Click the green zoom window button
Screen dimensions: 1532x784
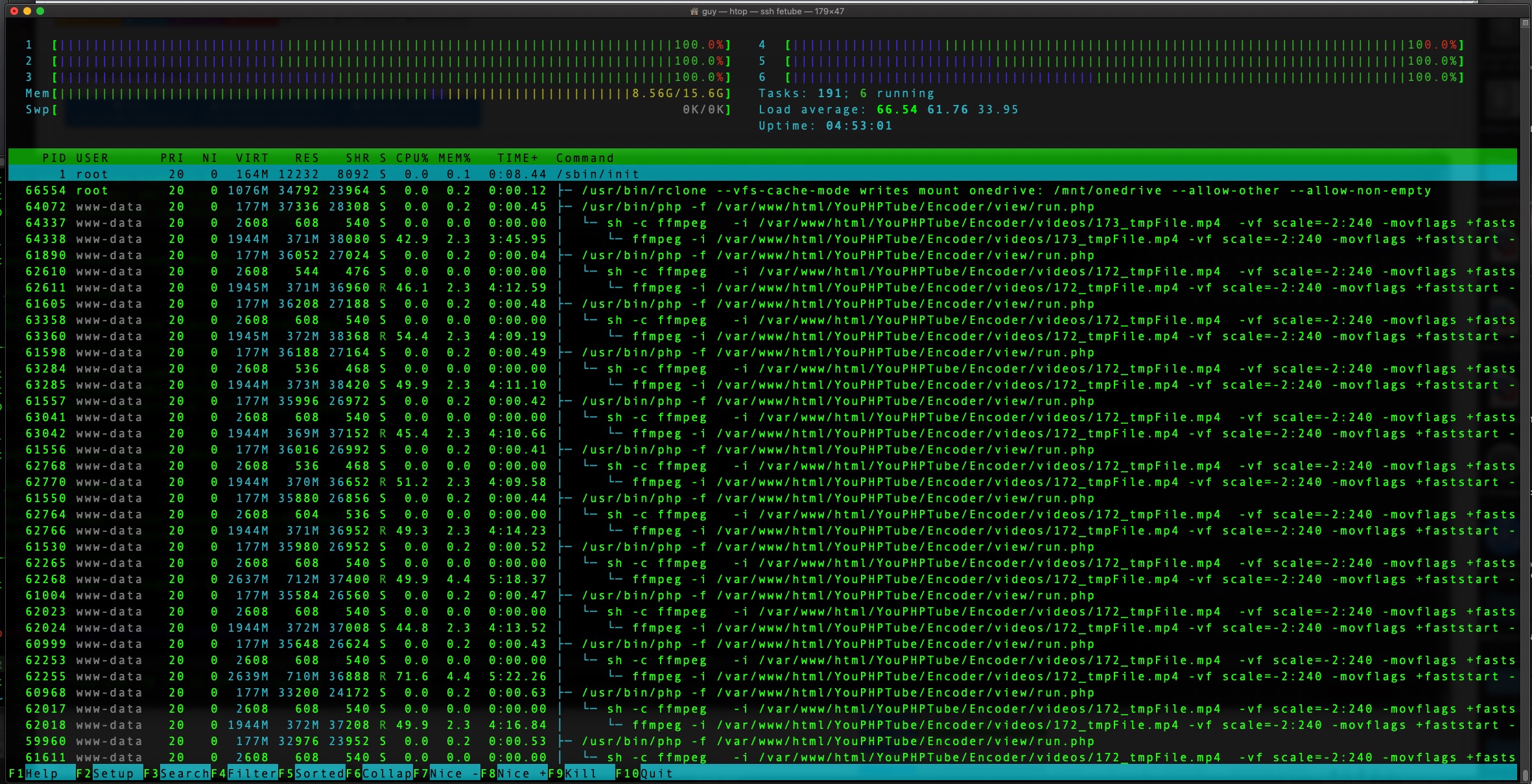click(x=40, y=11)
